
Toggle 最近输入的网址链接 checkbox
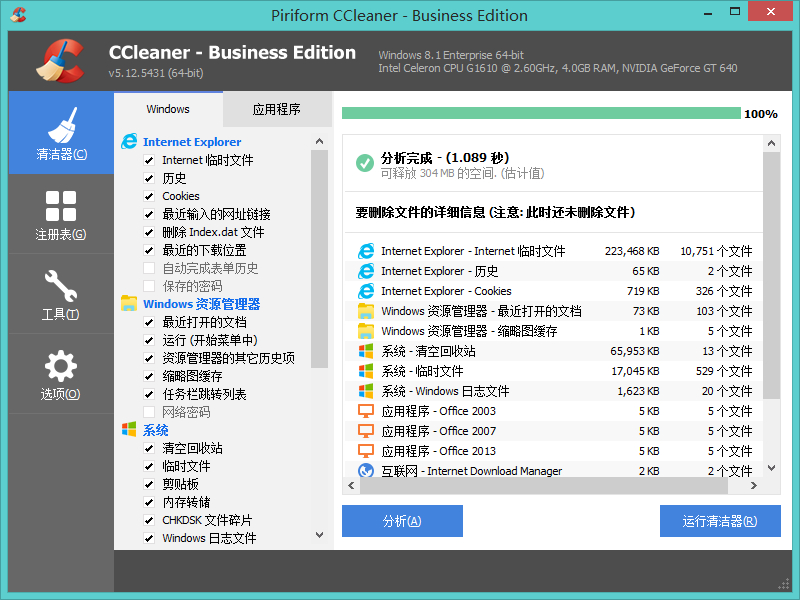tap(149, 214)
